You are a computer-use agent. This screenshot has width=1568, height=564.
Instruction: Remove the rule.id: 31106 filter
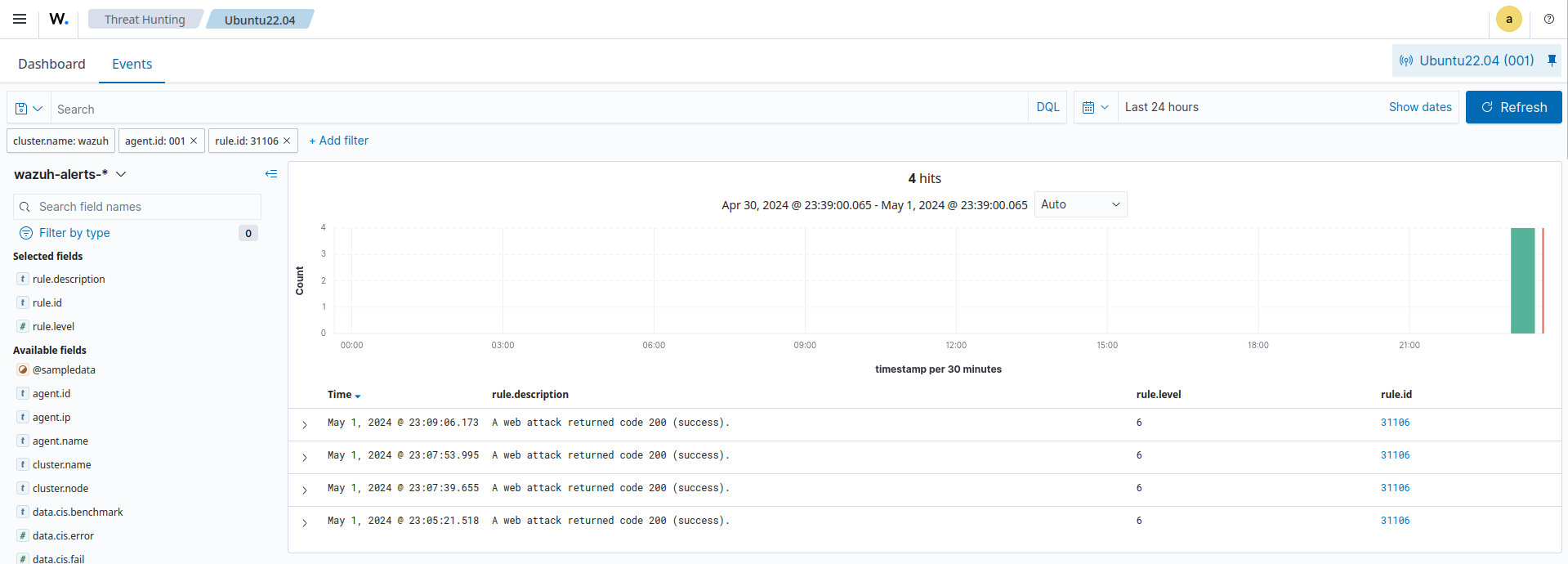point(287,141)
